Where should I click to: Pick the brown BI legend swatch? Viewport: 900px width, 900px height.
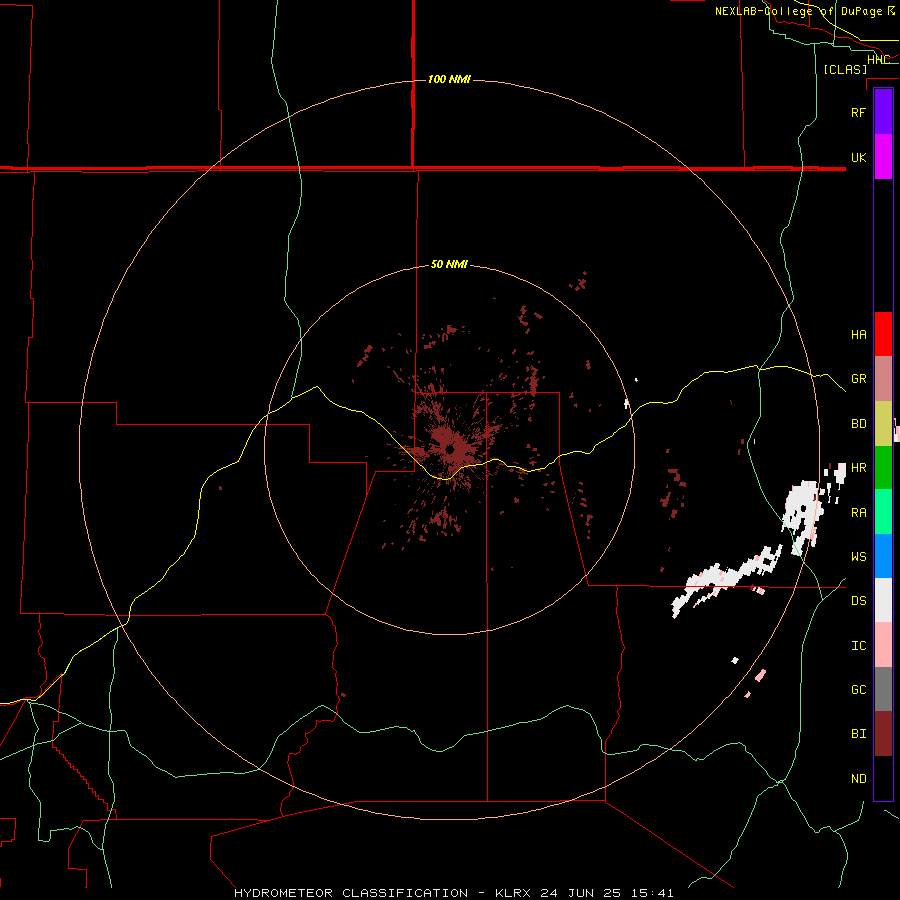(883, 734)
